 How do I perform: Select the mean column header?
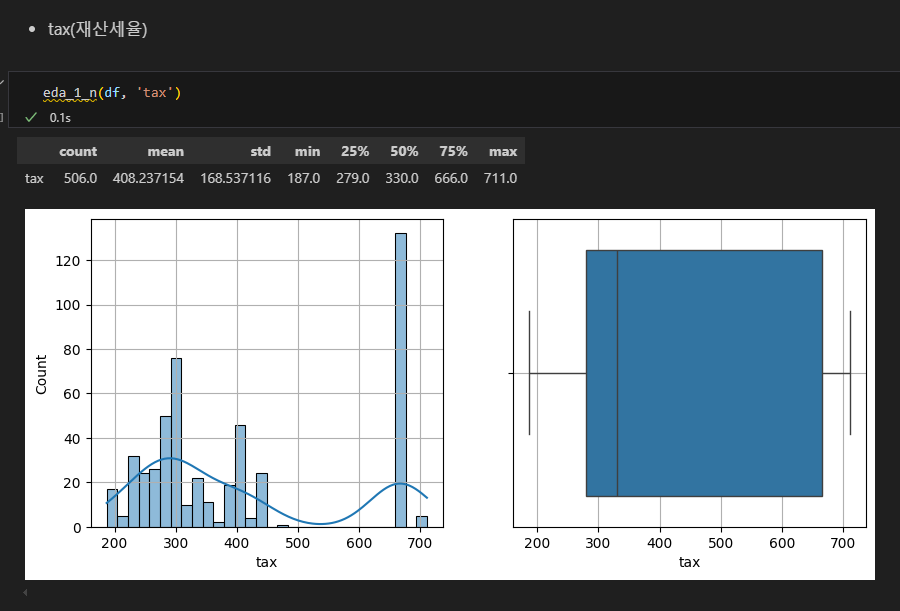point(165,152)
